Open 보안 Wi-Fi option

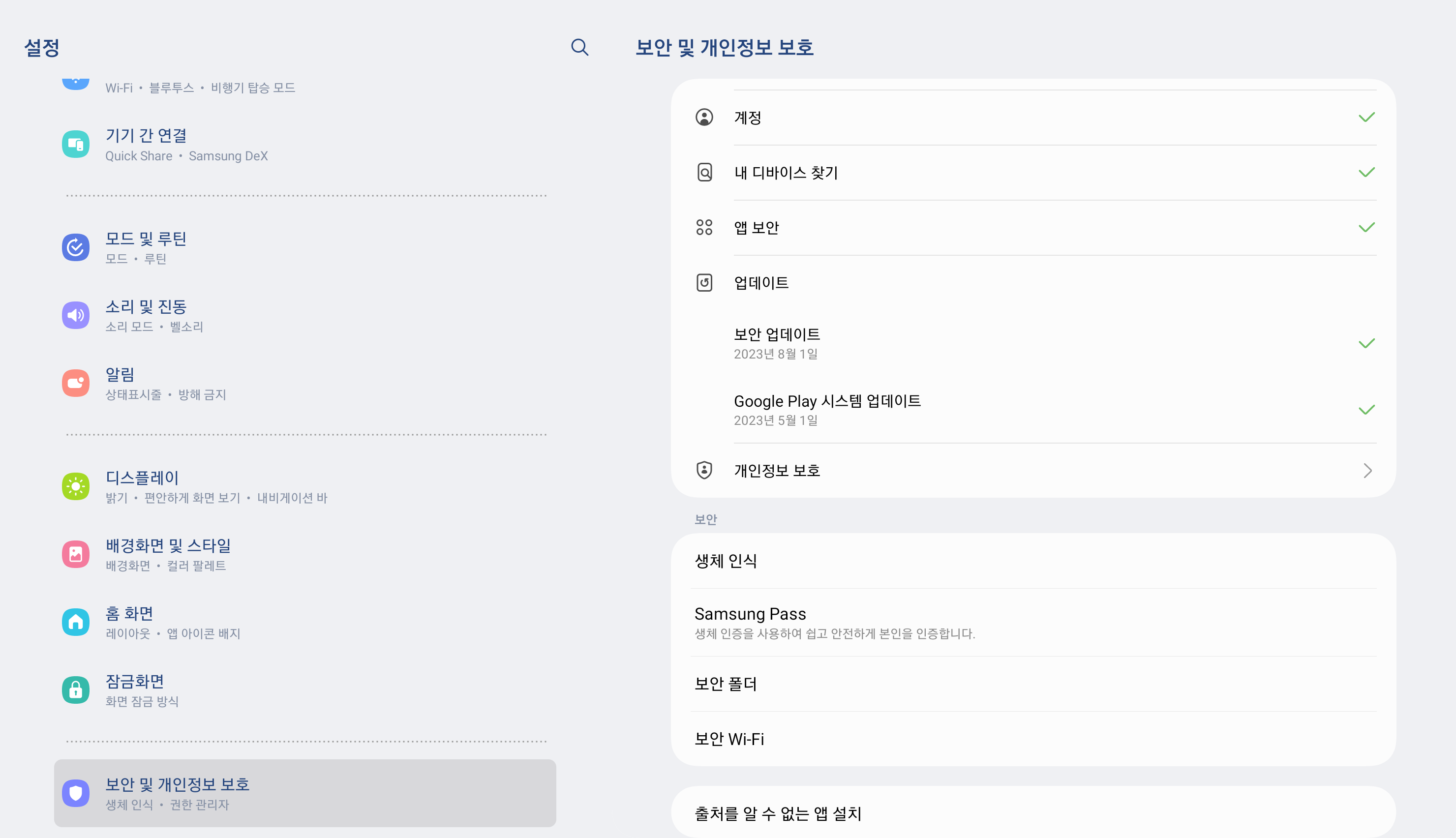click(729, 739)
